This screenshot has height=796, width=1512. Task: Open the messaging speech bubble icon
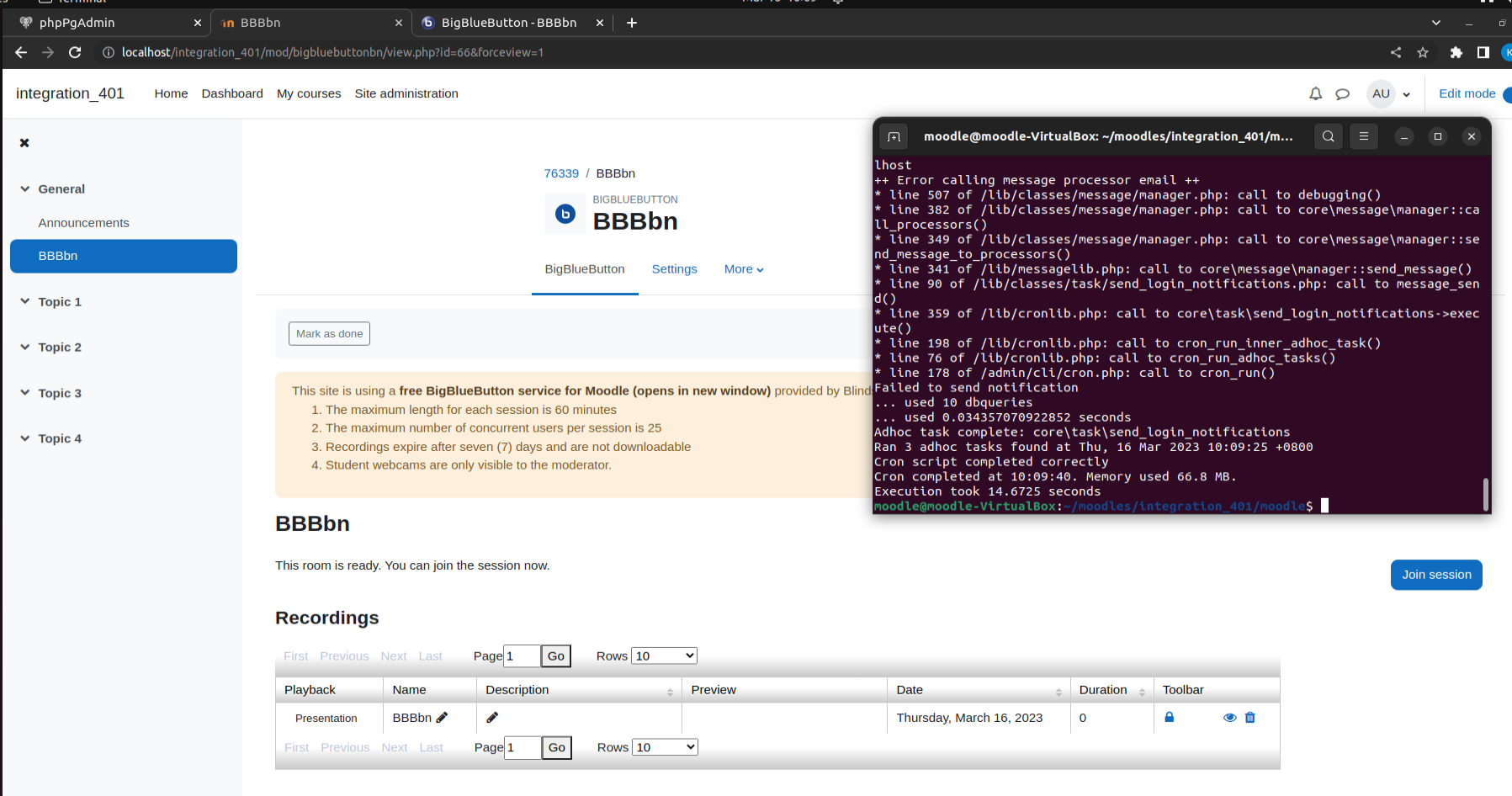(x=1343, y=94)
